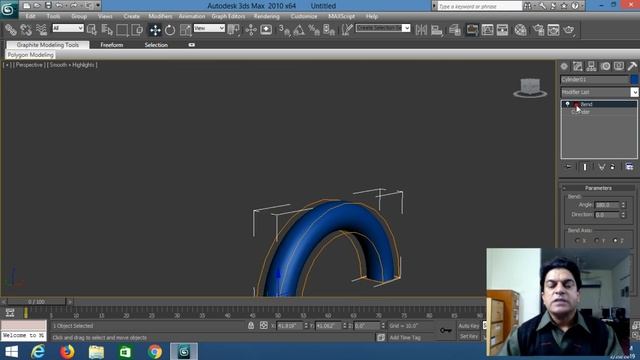Image resolution: width=640 pixels, height=360 pixels.
Task: Click the blue object color swatch
Action: [634, 80]
